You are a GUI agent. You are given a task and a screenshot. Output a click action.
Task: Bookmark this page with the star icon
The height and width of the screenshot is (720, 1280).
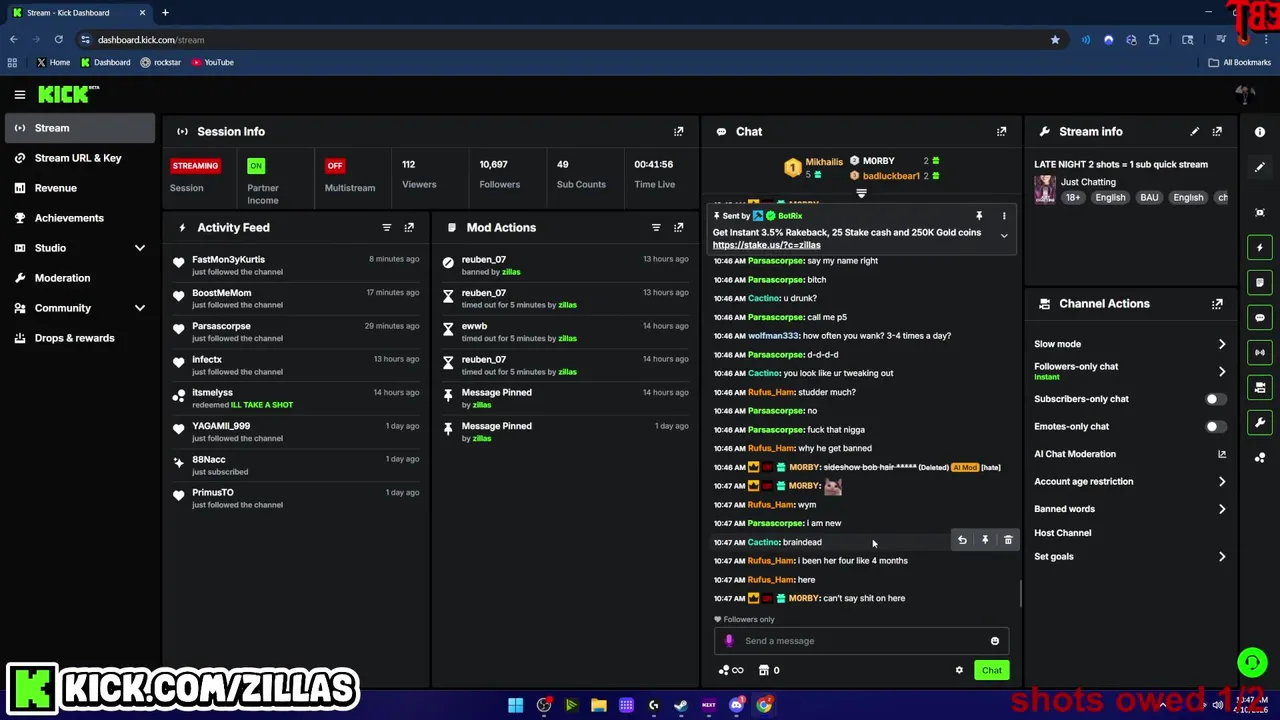pos(1054,40)
